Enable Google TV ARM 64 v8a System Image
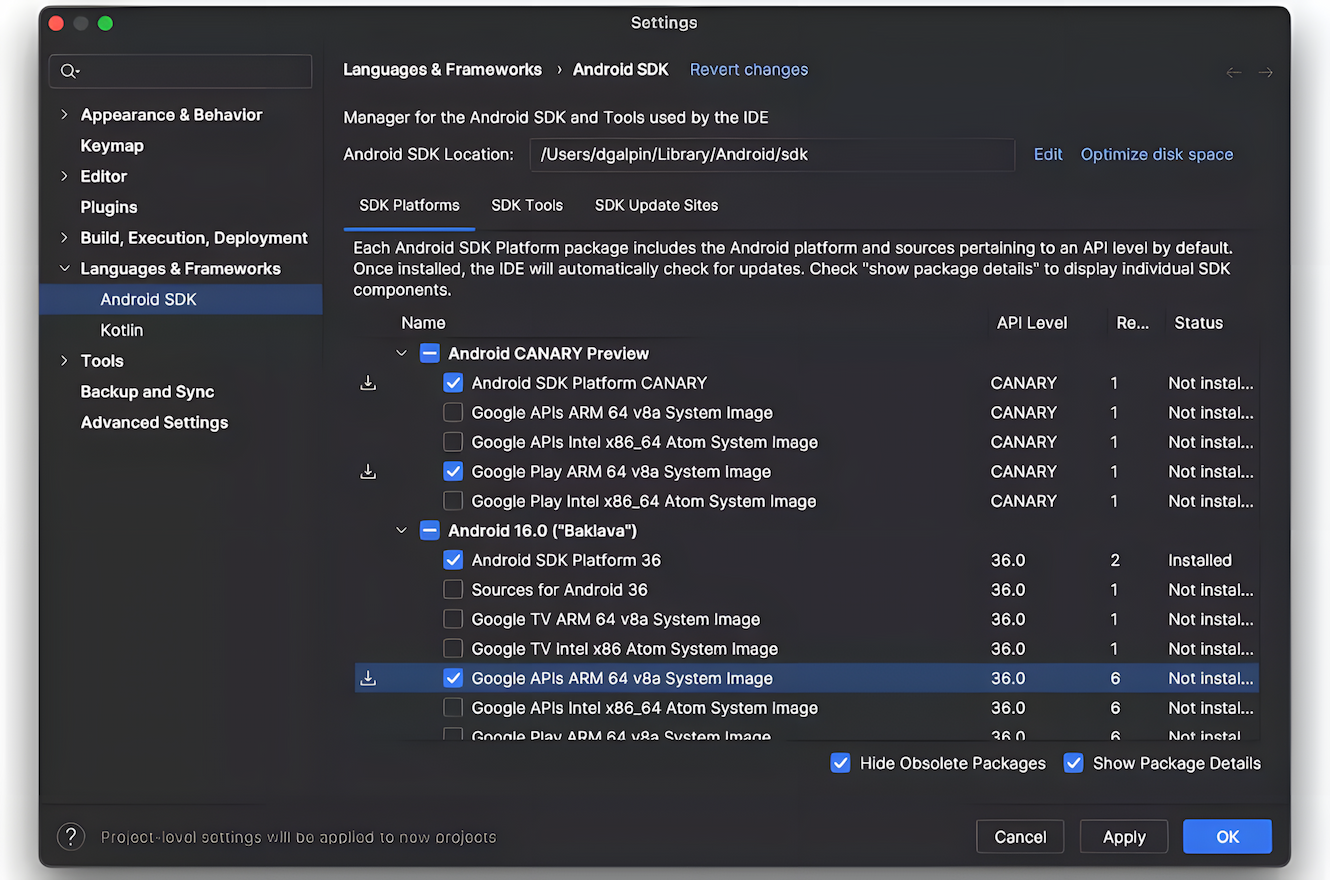The height and width of the screenshot is (880, 1330). (x=453, y=620)
